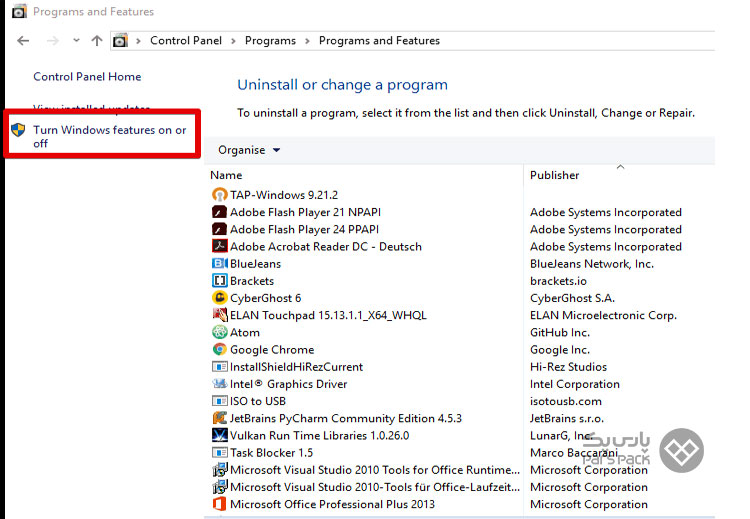Image resolution: width=750 pixels, height=519 pixels.
Task: Select Adobe Flash Player 21 NPAPI entry
Action: pos(305,212)
